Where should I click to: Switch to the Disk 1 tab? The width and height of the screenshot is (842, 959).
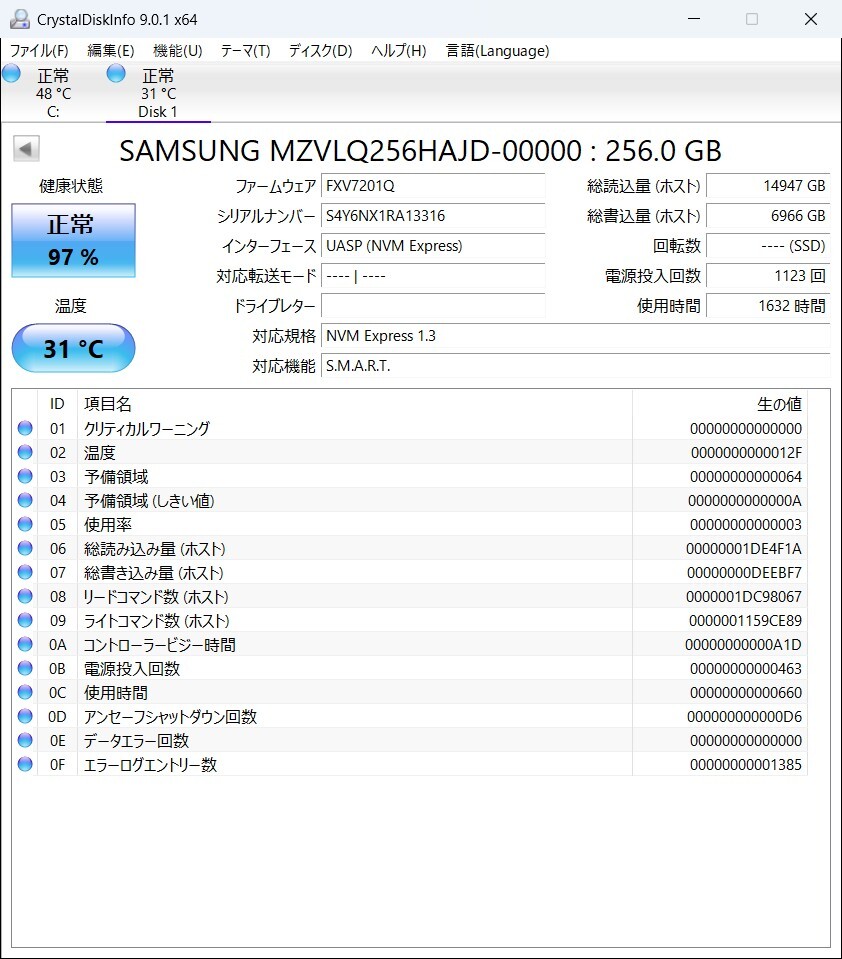pos(158,95)
